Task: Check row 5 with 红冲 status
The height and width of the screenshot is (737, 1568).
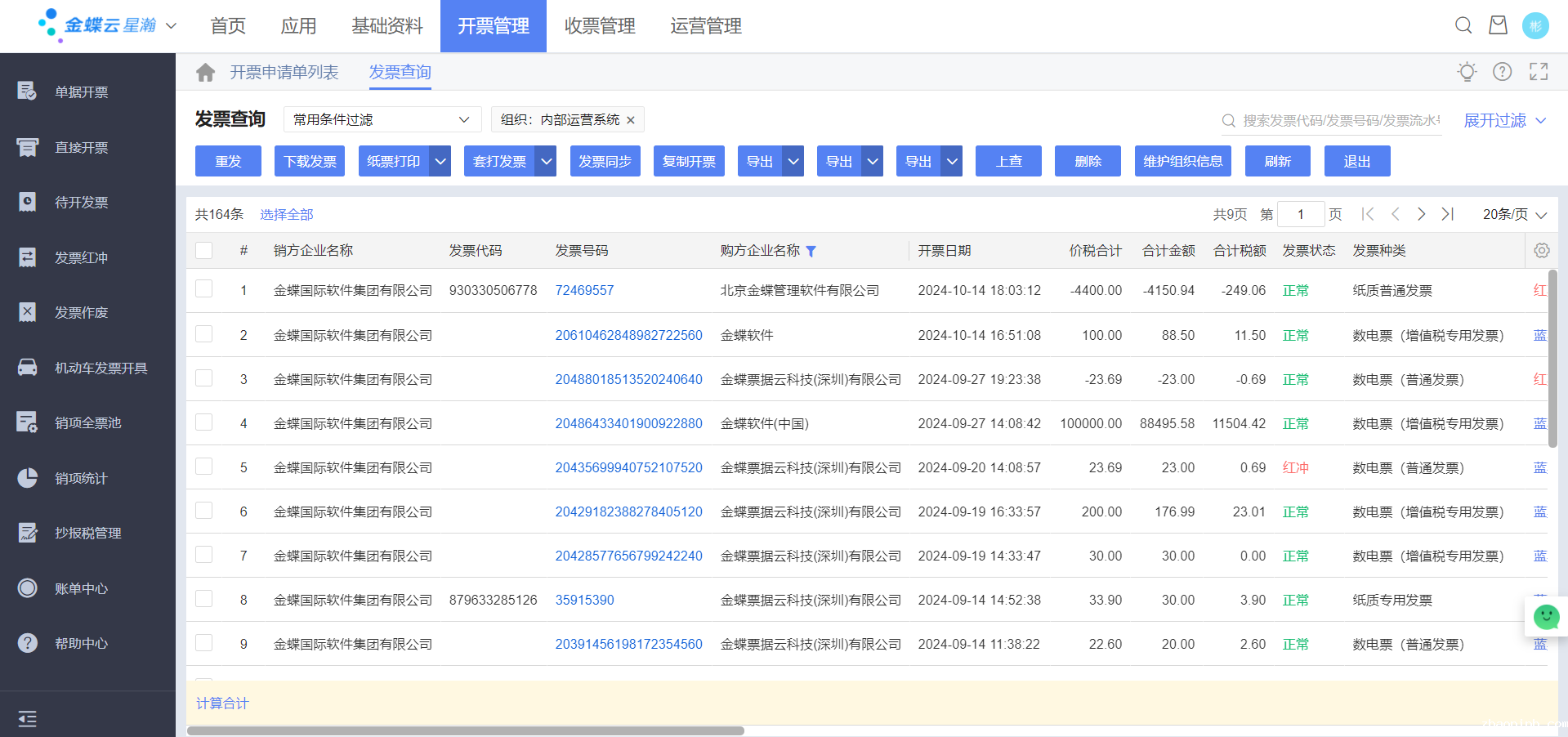Action: (204, 467)
